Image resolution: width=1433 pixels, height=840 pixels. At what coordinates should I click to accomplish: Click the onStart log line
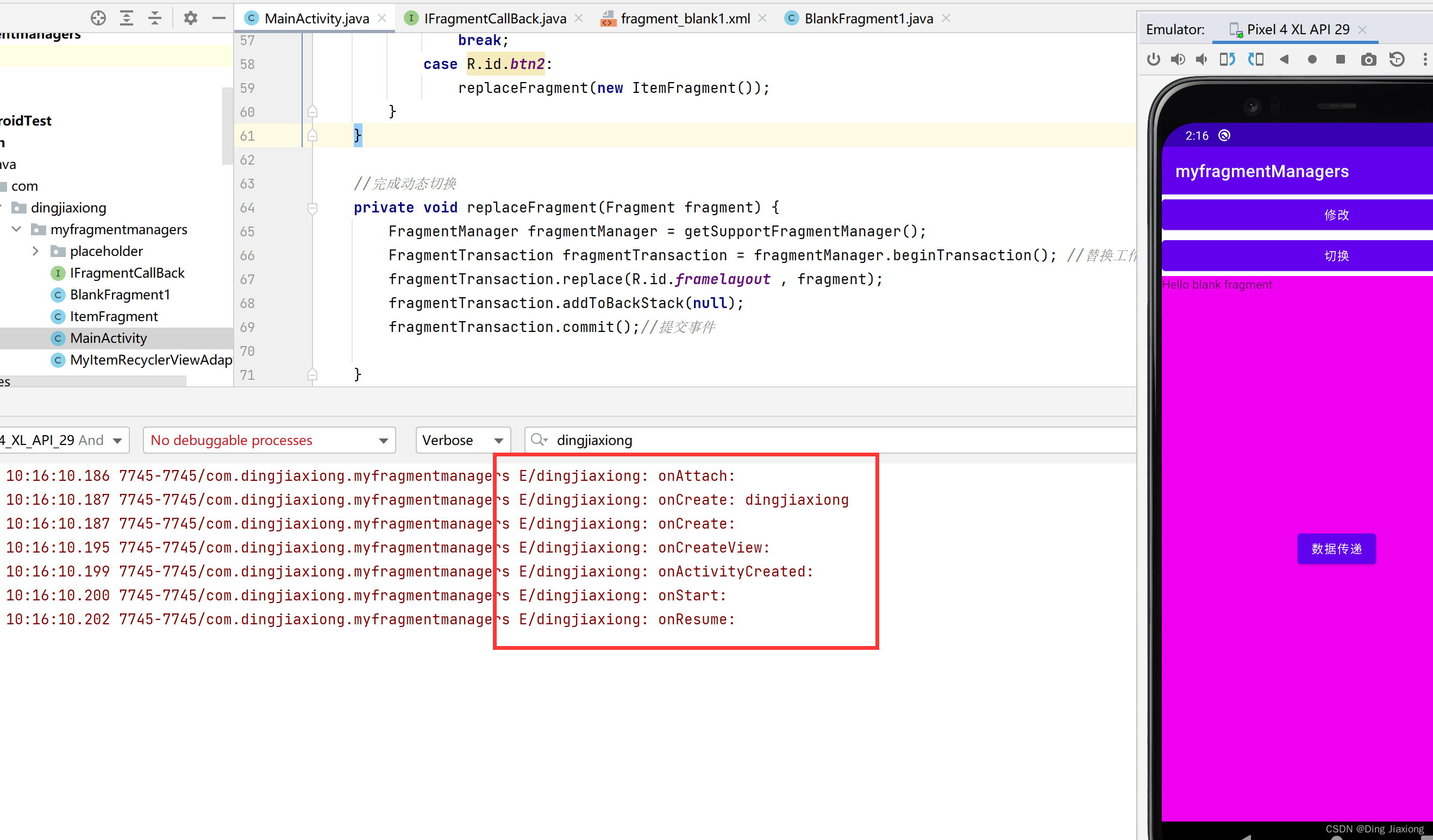366,595
